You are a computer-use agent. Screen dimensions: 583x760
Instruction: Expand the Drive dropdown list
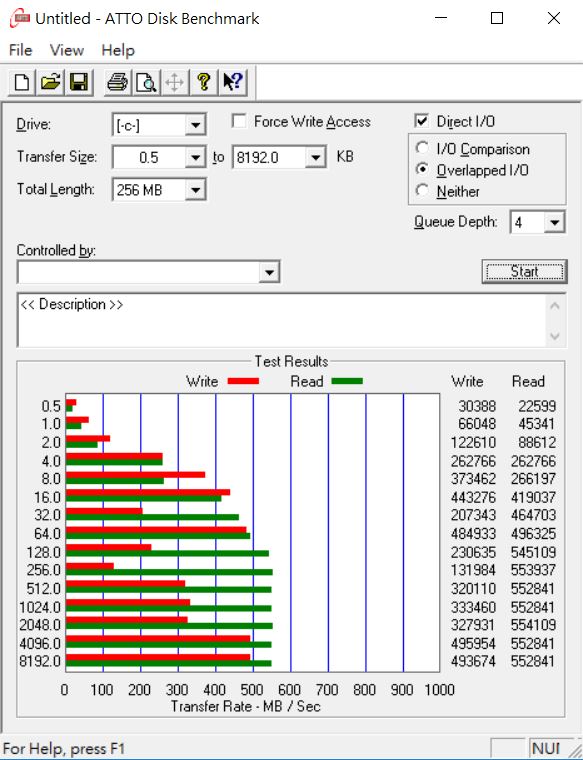point(195,126)
